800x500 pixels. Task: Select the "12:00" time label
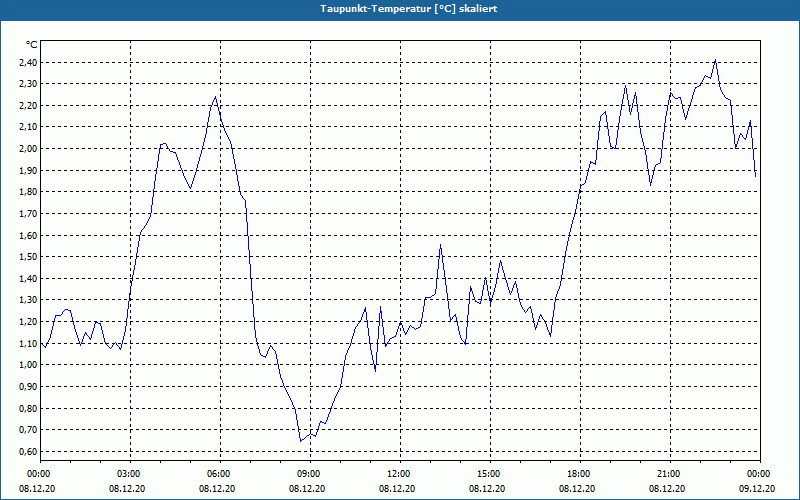[400, 474]
